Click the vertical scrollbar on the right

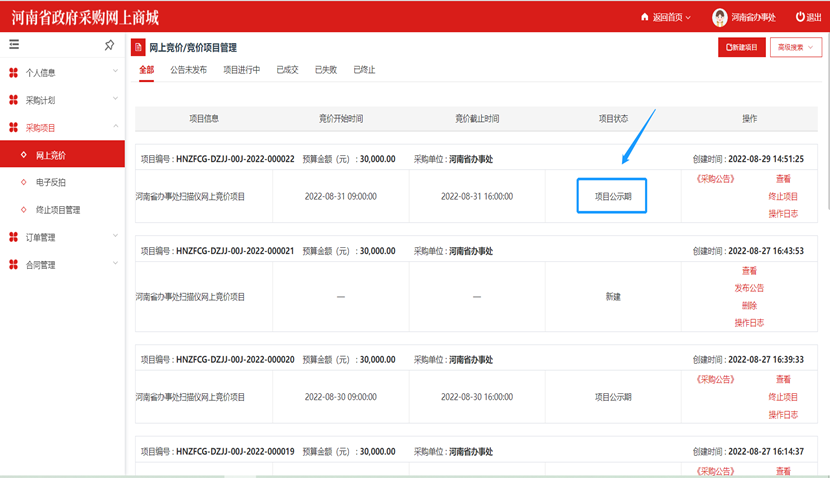827,122
